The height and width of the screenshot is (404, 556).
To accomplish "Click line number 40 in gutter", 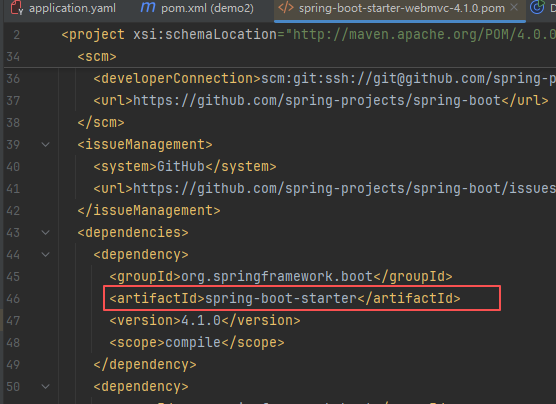I will click(x=13, y=167).
